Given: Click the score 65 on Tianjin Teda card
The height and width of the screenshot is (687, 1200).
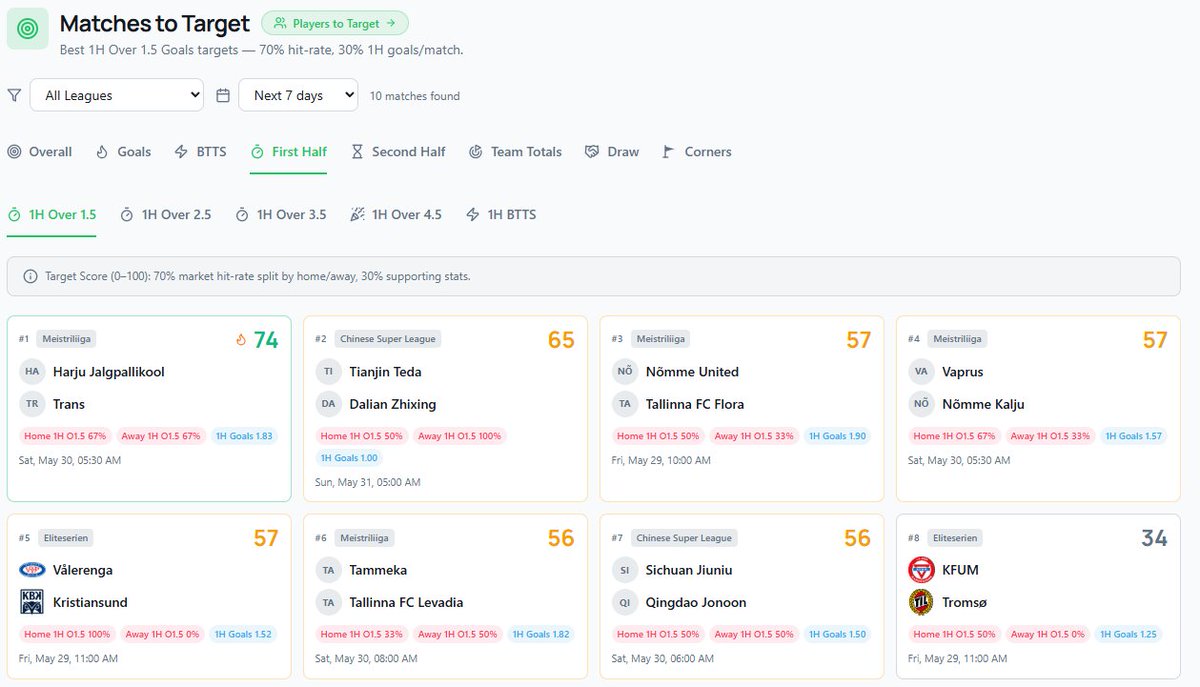Looking at the screenshot, I should [x=561, y=340].
